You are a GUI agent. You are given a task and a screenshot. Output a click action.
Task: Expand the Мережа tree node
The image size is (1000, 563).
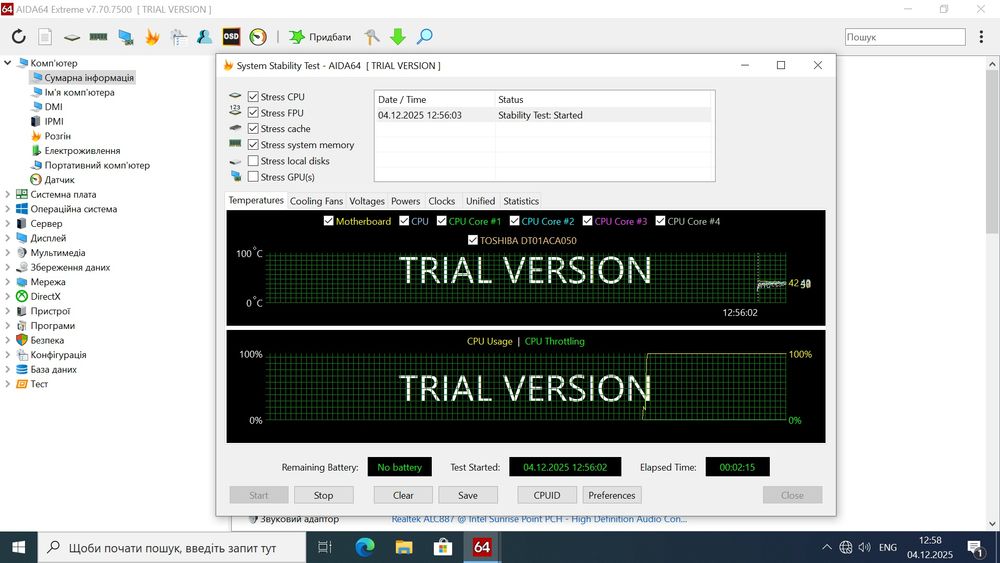point(8,282)
